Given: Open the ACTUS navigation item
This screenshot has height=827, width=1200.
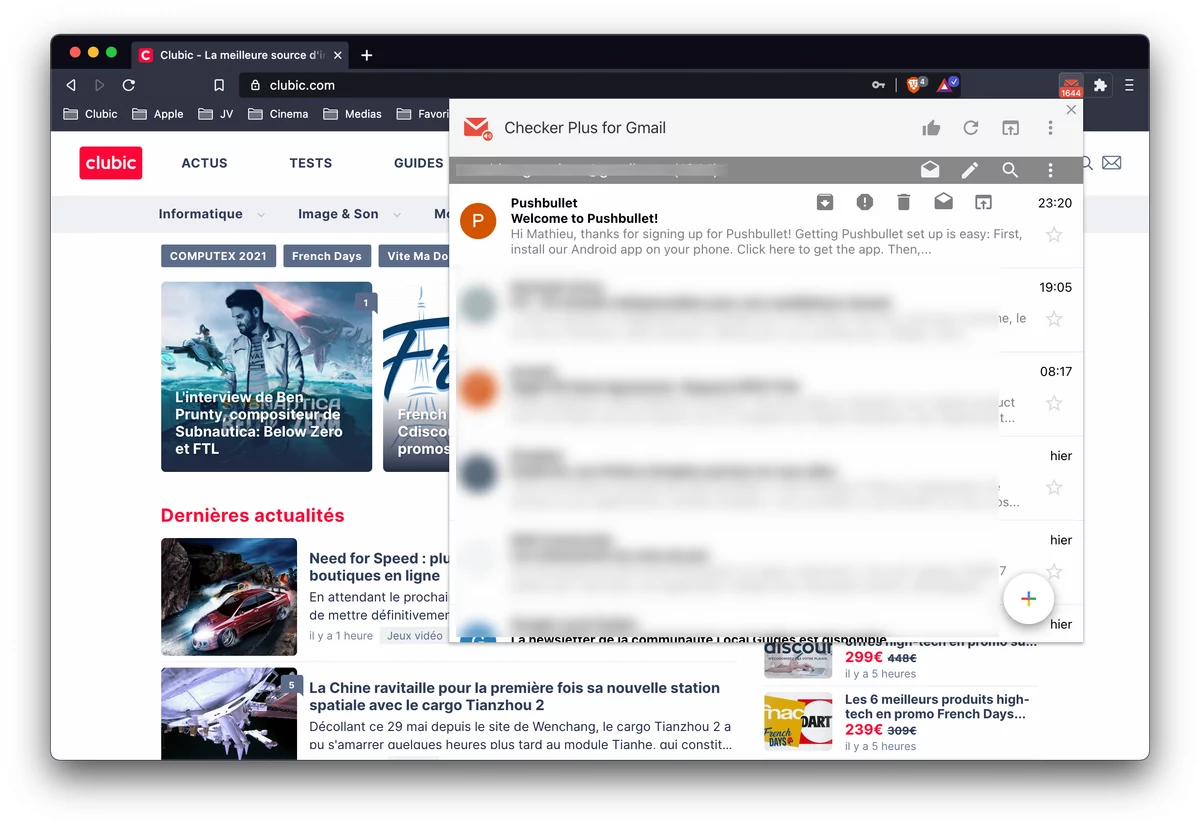Looking at the screenshot, I should tap(204, 163).
